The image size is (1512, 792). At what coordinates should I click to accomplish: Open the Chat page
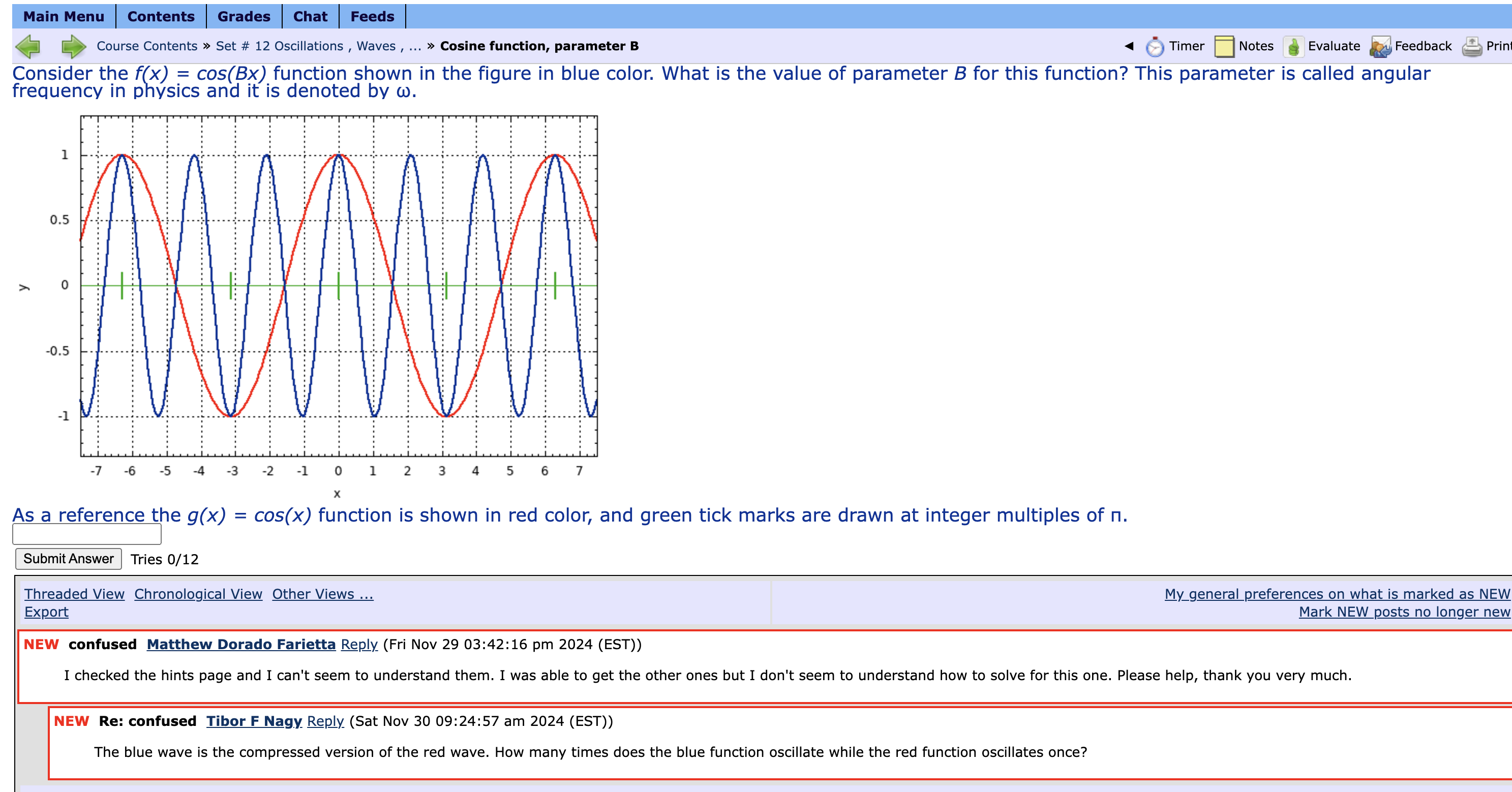[311, 16]
